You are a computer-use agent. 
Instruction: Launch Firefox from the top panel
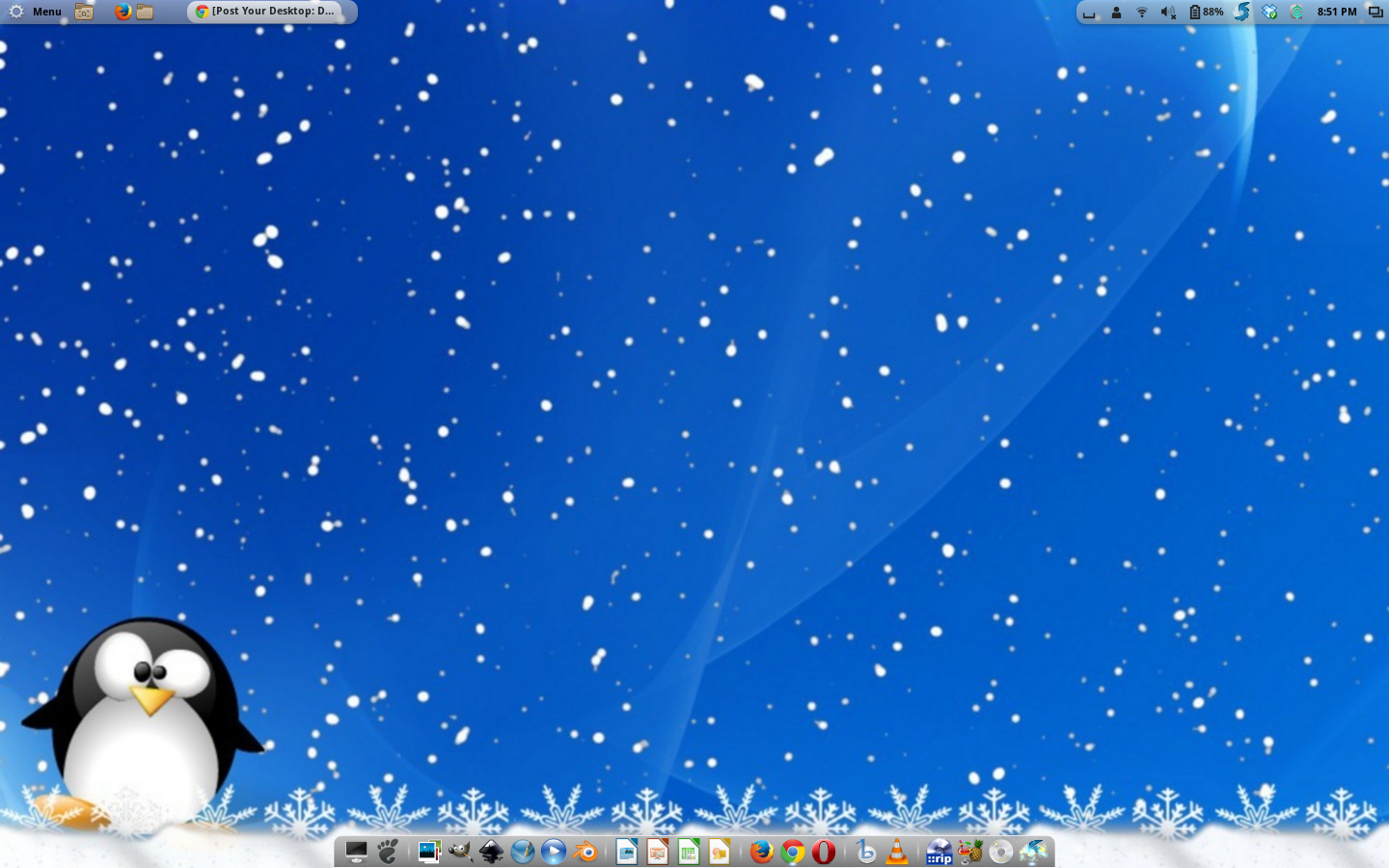coord(123,12)
